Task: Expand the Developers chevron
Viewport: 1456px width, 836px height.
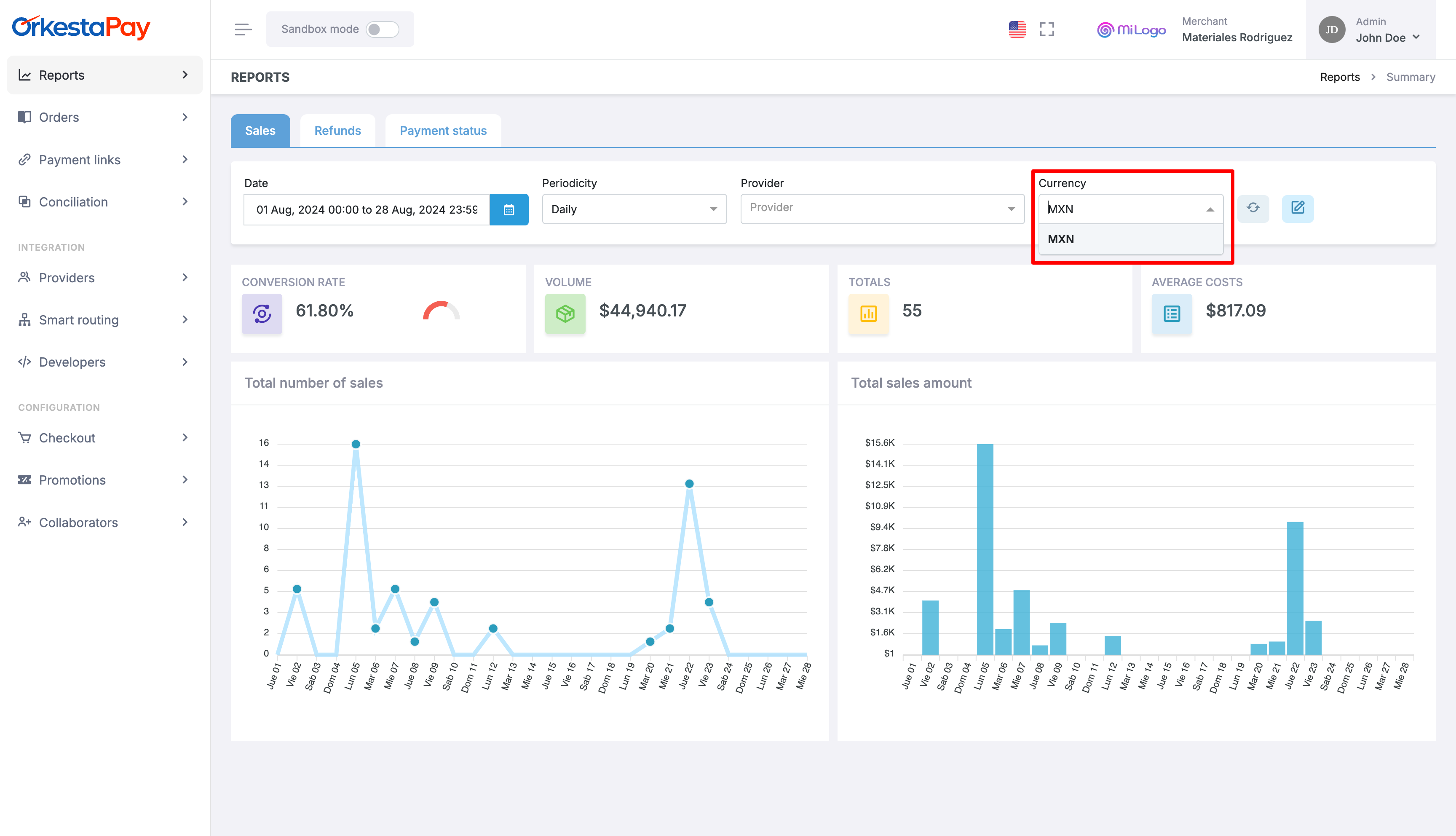Action: coord(185,362)
